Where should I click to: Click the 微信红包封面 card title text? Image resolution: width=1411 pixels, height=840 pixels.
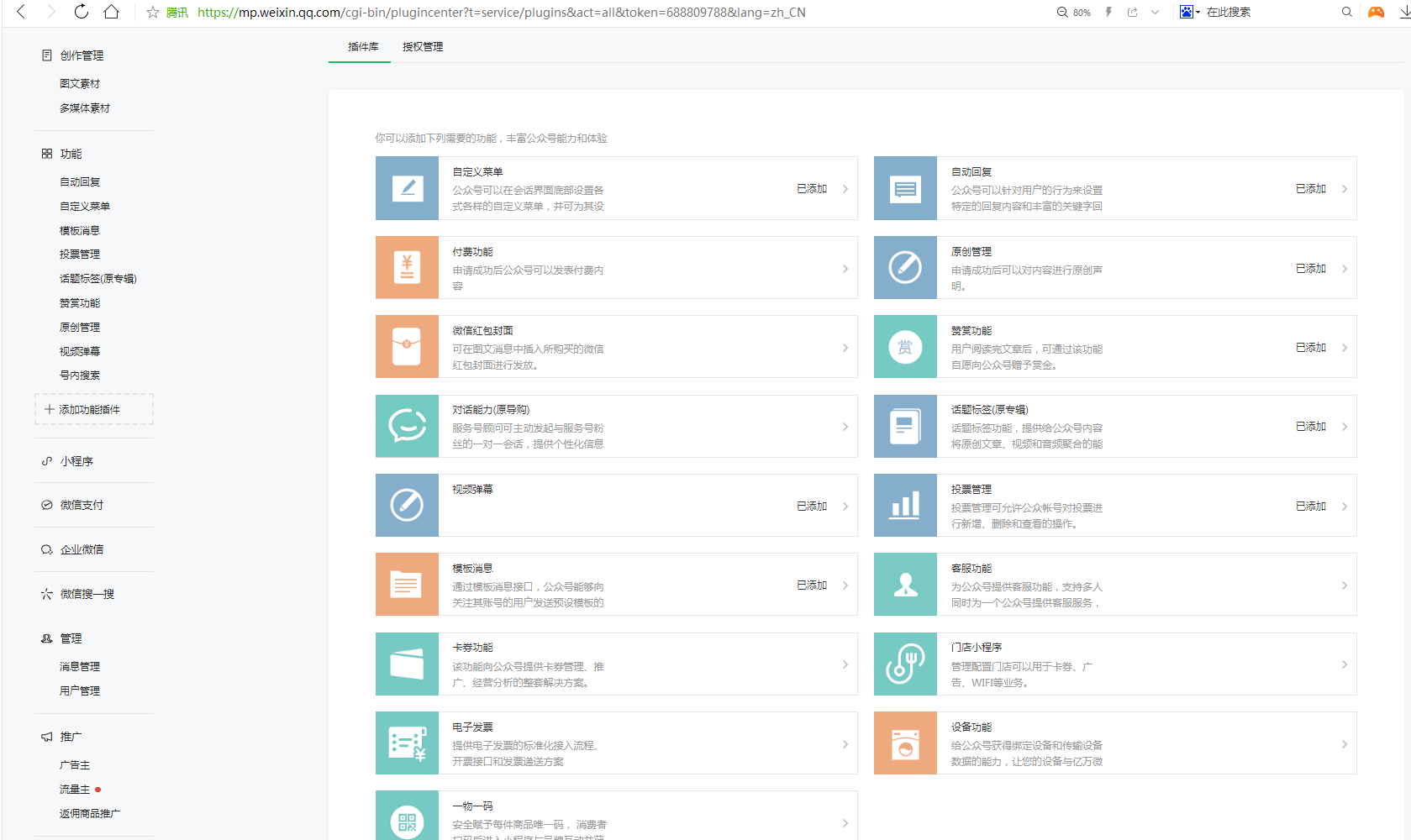483,331
